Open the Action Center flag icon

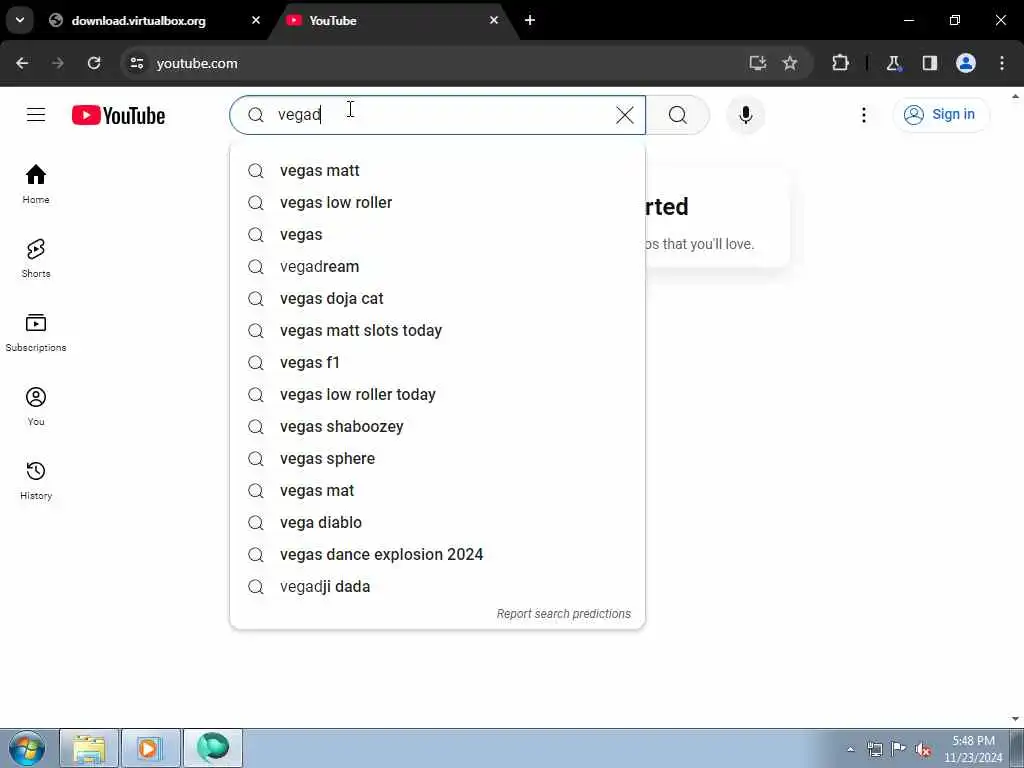point(899,749)
